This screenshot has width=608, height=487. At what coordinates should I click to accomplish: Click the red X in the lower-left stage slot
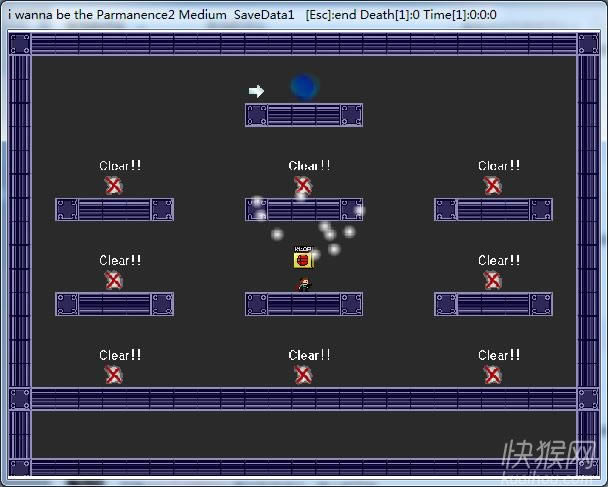pos(114,374)
